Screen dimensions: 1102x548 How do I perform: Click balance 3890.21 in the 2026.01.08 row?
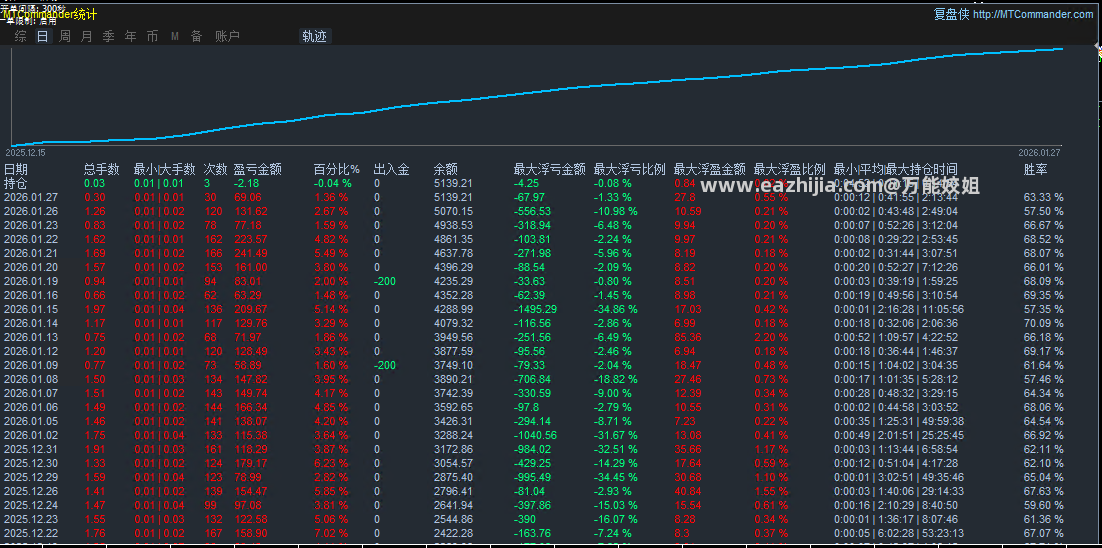tap(453, 380)
